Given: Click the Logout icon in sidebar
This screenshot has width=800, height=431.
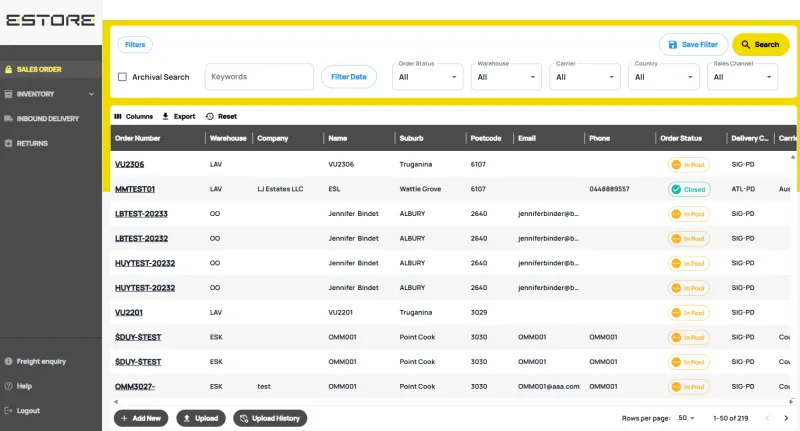Looking at the screenshot, I should pos(8,410).
